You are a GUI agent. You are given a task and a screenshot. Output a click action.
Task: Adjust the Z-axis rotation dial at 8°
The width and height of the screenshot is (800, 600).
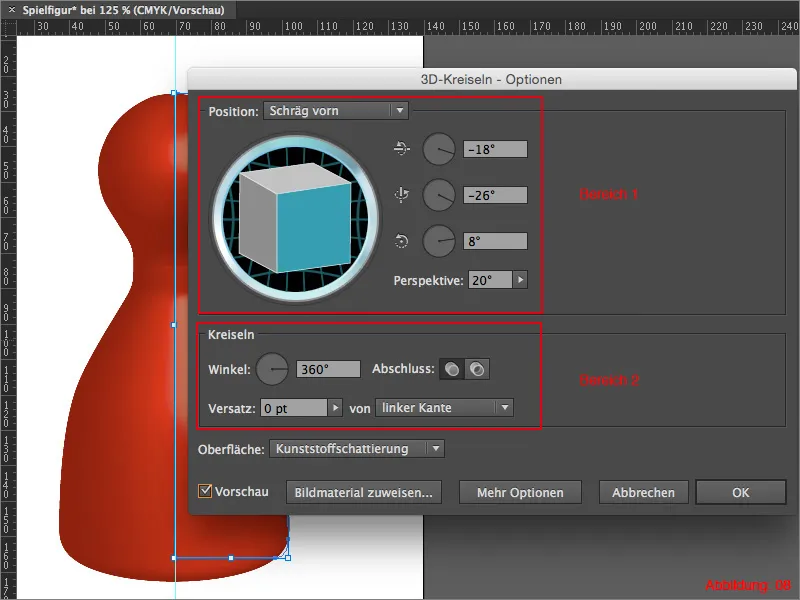[439, 241]
